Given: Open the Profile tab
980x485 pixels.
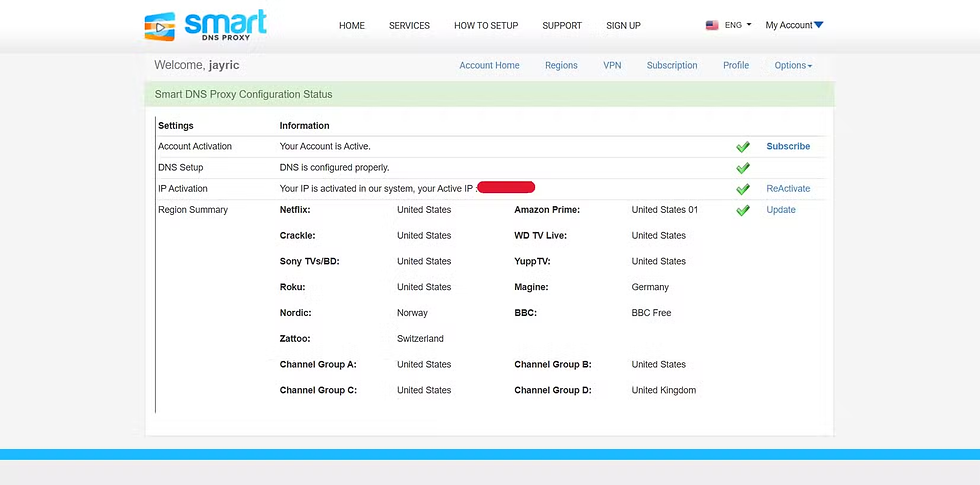Looking at the screenshot, I should pyautogui.click(x=736, y=66).
